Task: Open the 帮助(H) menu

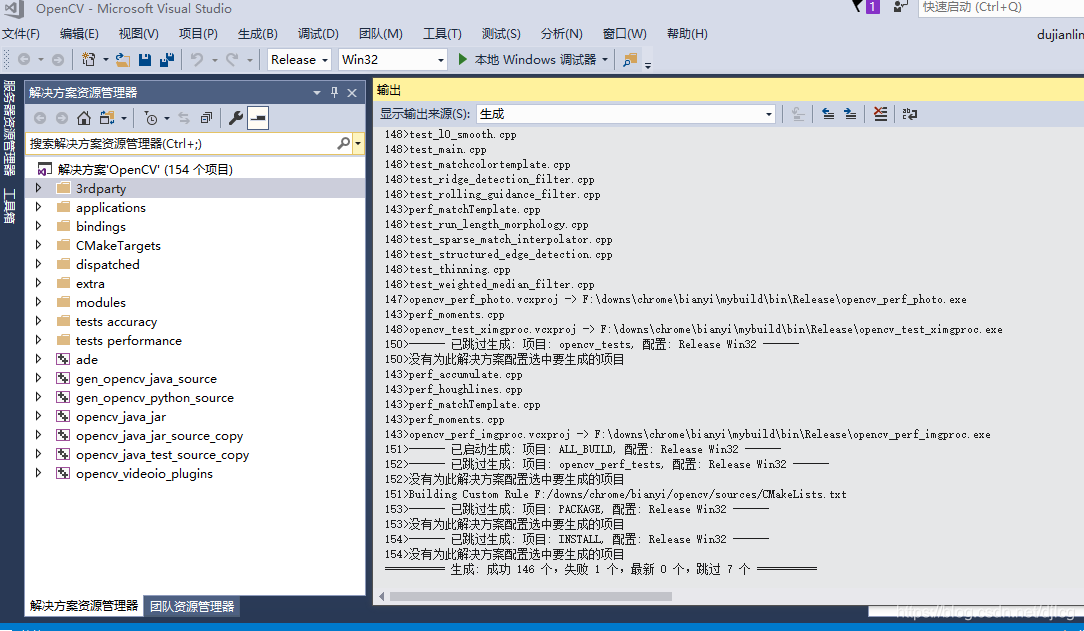Action: tap(687, 34)
